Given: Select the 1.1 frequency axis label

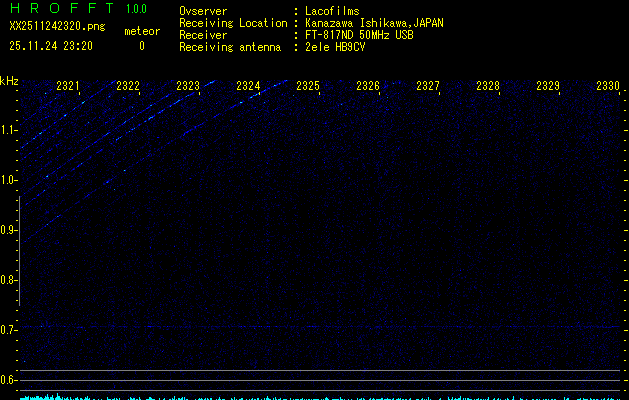Looking at the screenshot, I should point(9,130).
